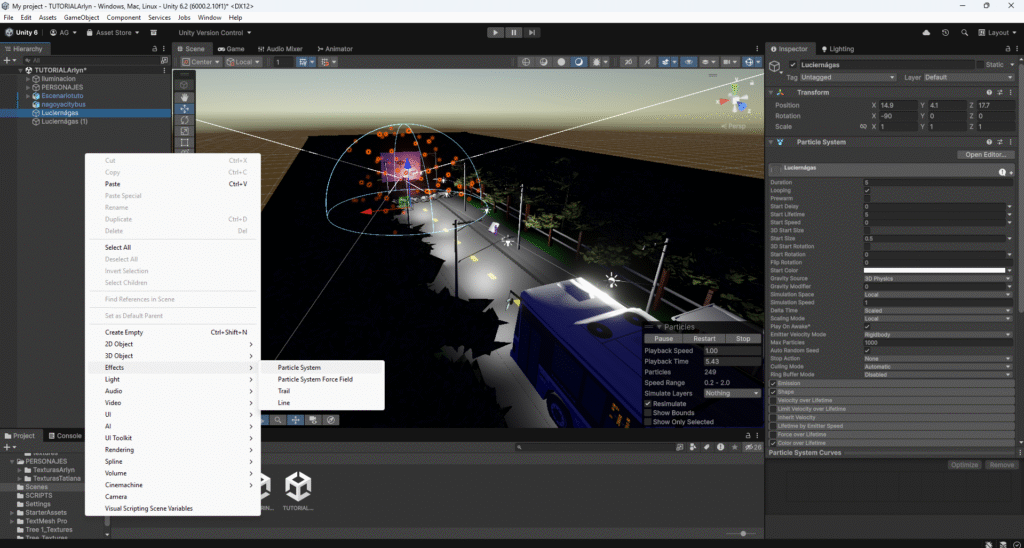Expand the PERSONAJES object in Hierarchy

27,87
